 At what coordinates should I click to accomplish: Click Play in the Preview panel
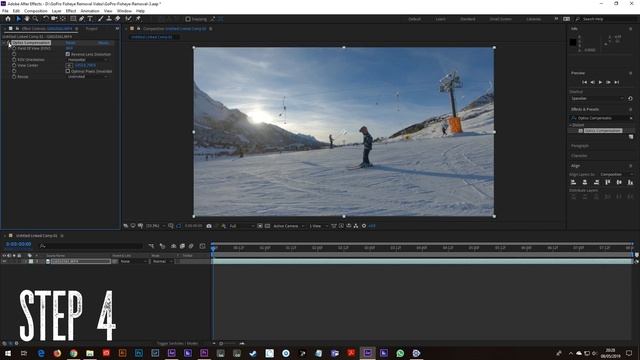coord(600,82)
